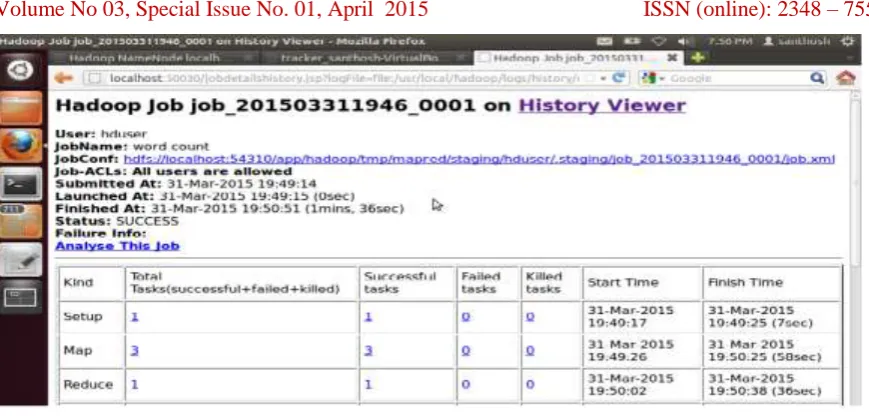This screenshot has height=416, width=869.
Task: Open Setup row total tasks link
Action: pyautogui.click(x=134, y=317)
